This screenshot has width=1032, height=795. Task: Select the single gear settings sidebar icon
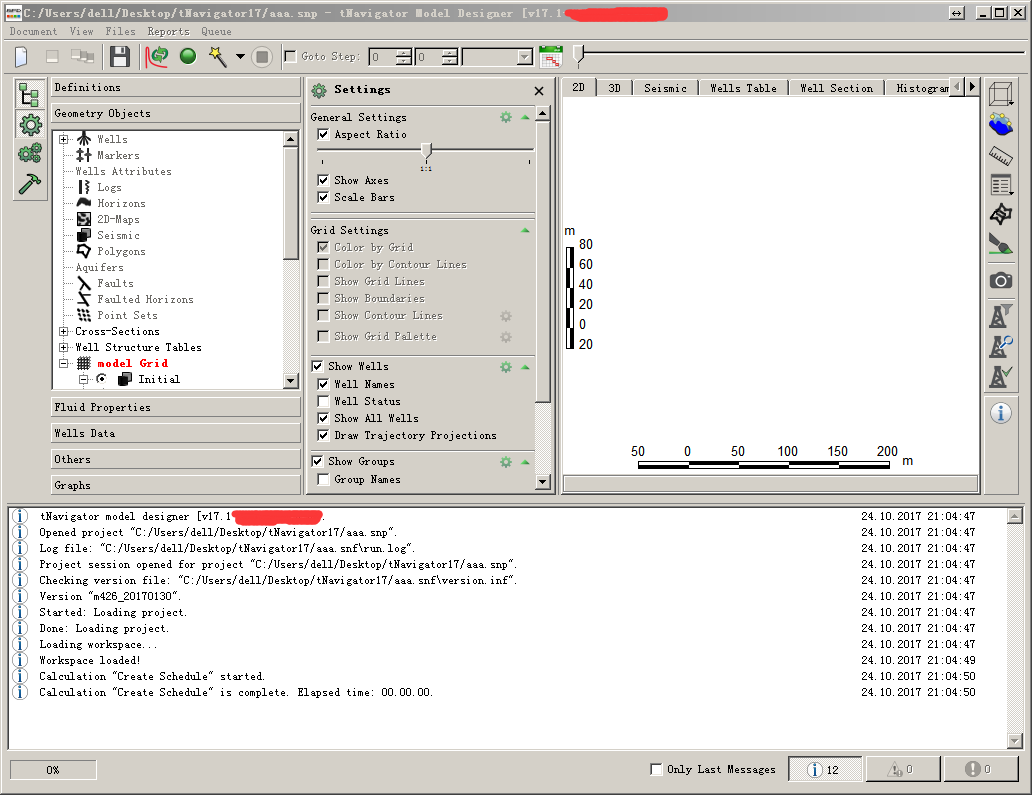pyautogui.click(x=30, y=124)
